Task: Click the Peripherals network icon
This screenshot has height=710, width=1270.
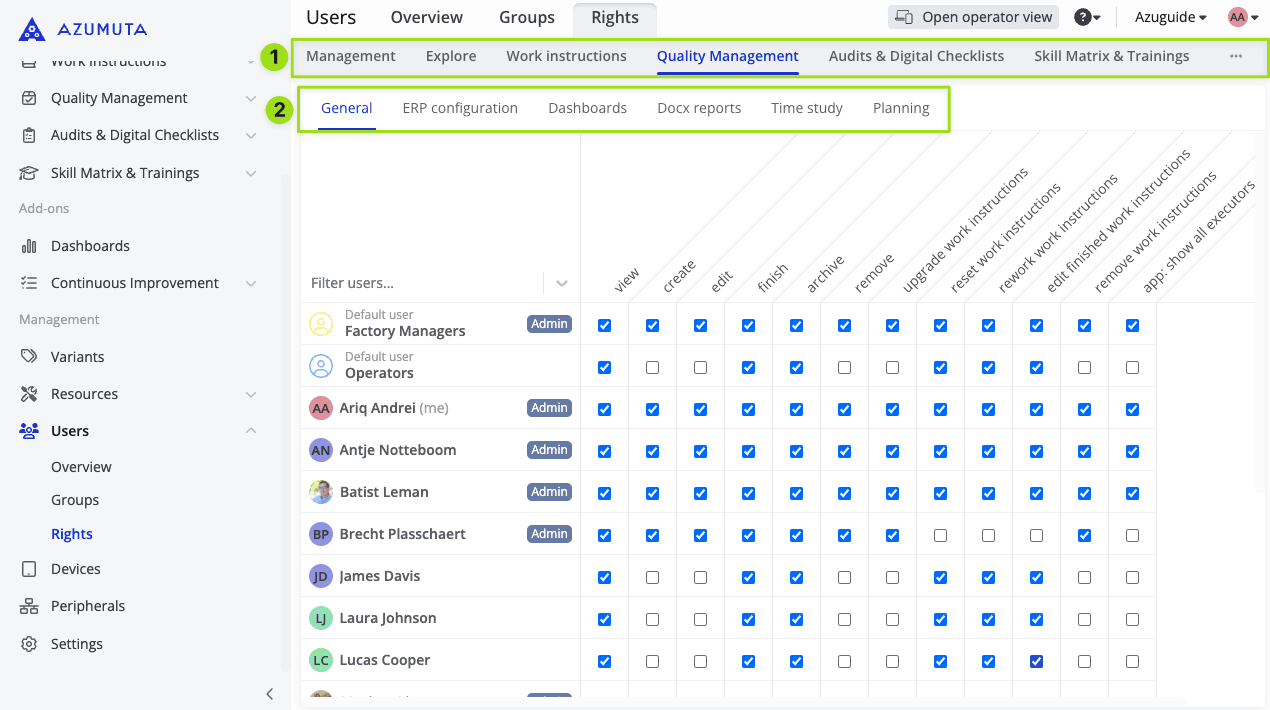Action: pyautogui.click(x=30, y=606)
